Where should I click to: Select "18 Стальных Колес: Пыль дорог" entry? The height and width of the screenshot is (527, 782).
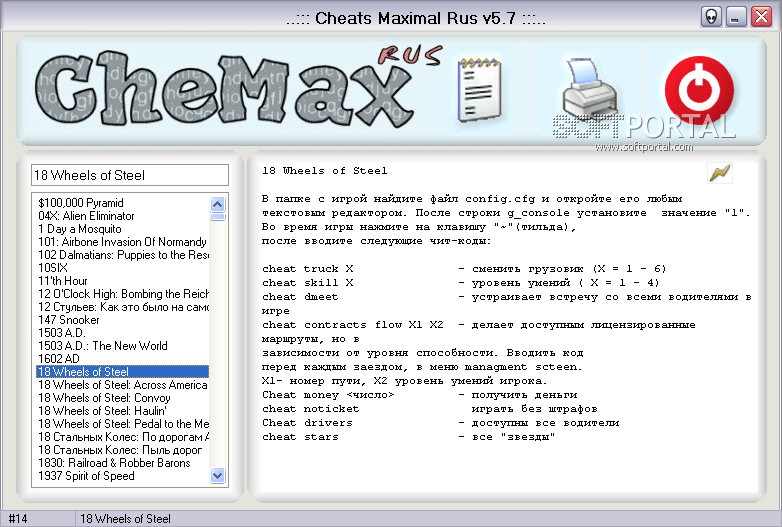point(123,449)
